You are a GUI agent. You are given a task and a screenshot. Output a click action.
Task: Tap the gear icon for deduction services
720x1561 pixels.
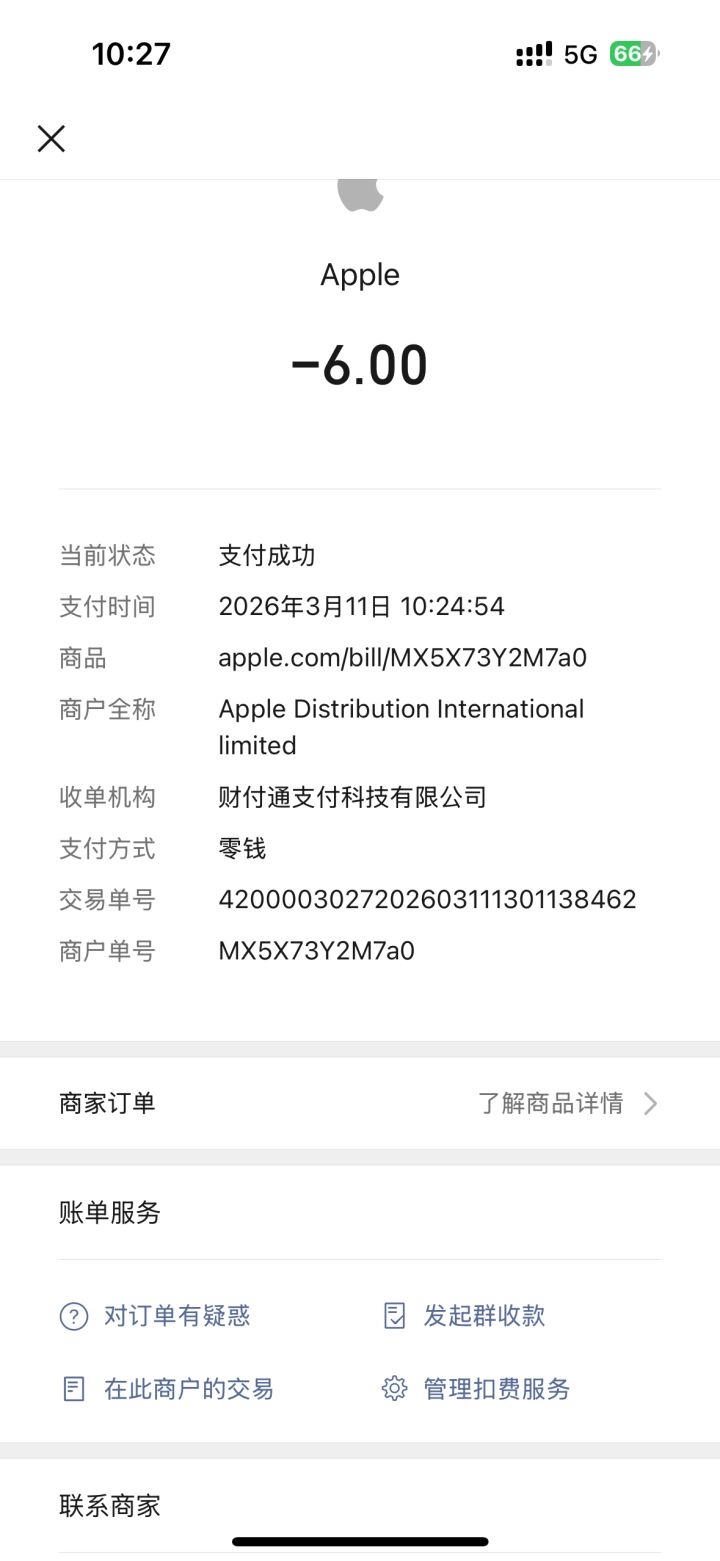[395, 1389]
